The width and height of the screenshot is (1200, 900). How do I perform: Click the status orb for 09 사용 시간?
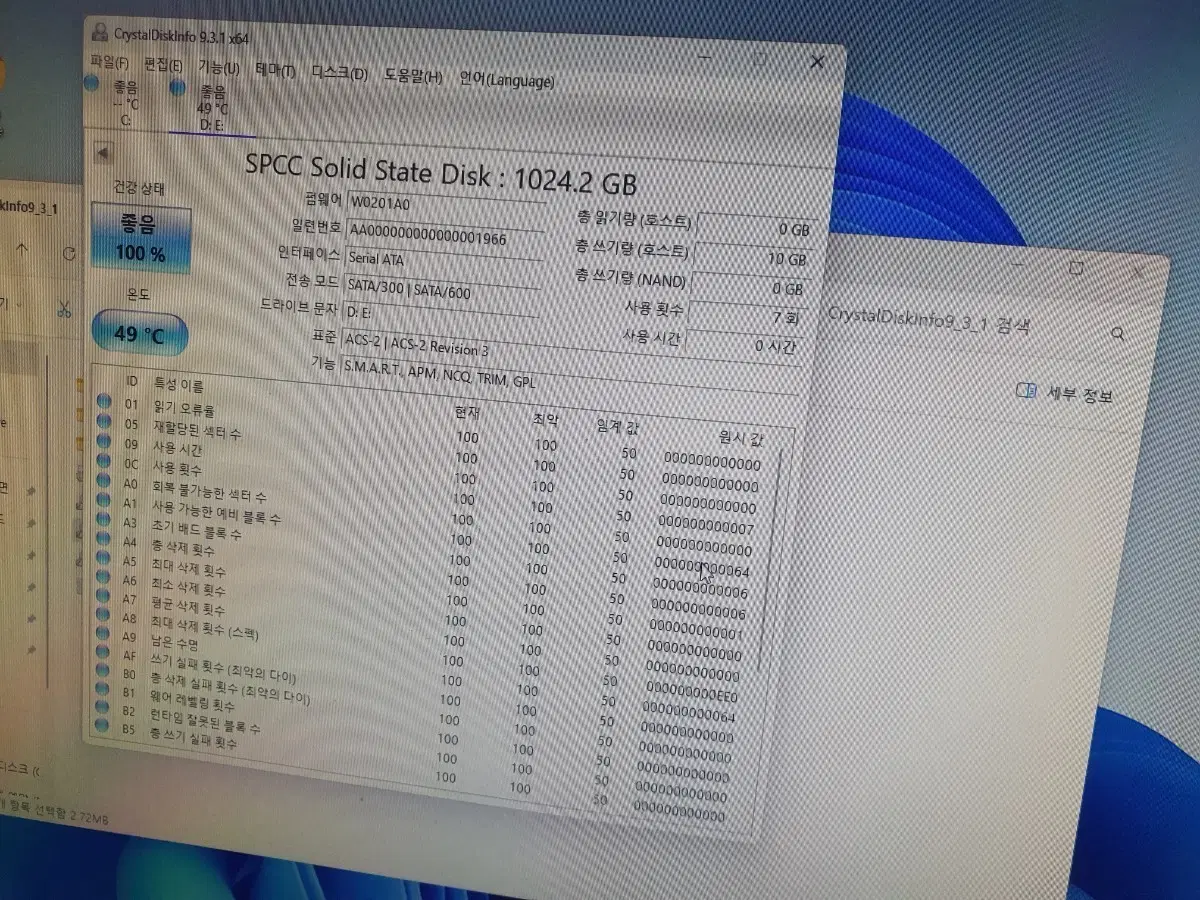pos(104,441)
